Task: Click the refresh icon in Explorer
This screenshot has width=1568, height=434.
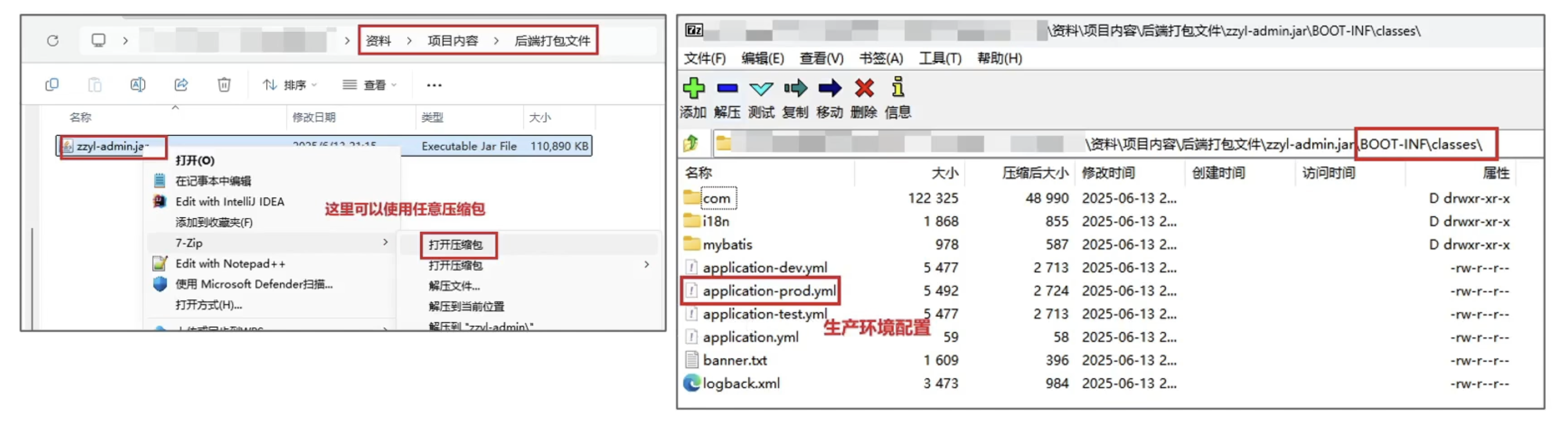Action: point(53,40)
